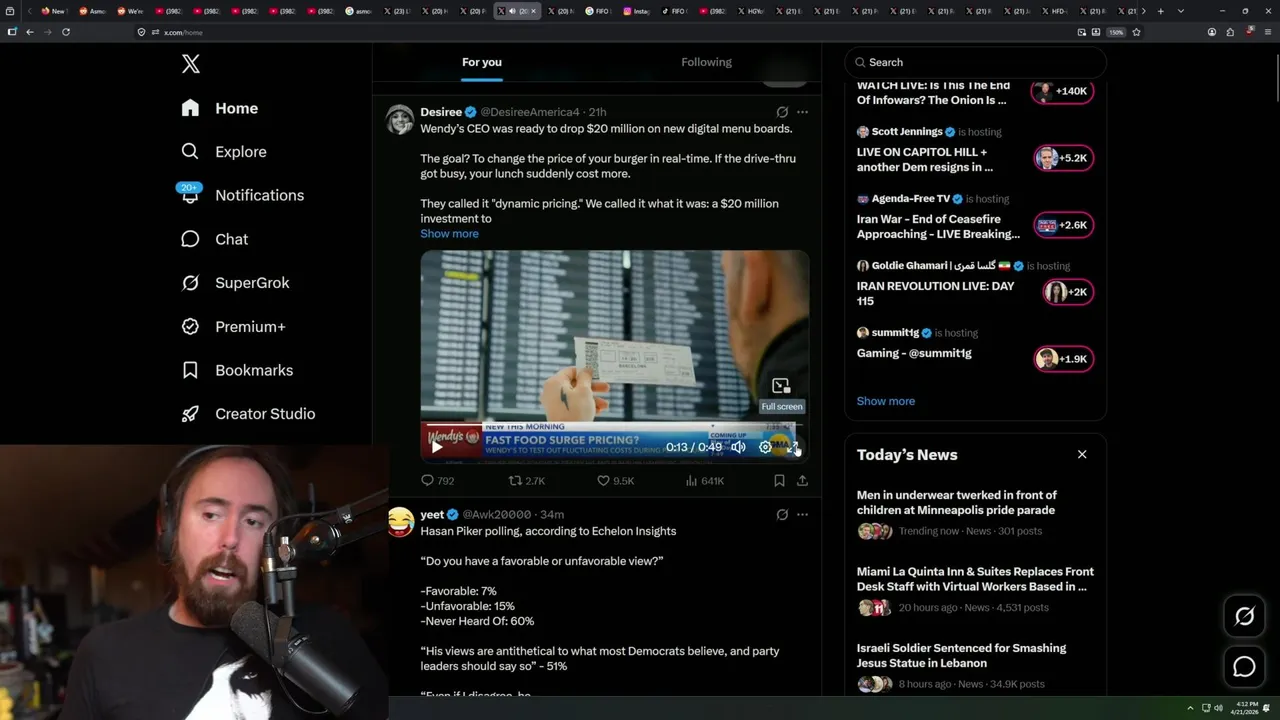Bookmark Desiree's post
This screenshot has height=720, width=1280.
pos(779,481)
